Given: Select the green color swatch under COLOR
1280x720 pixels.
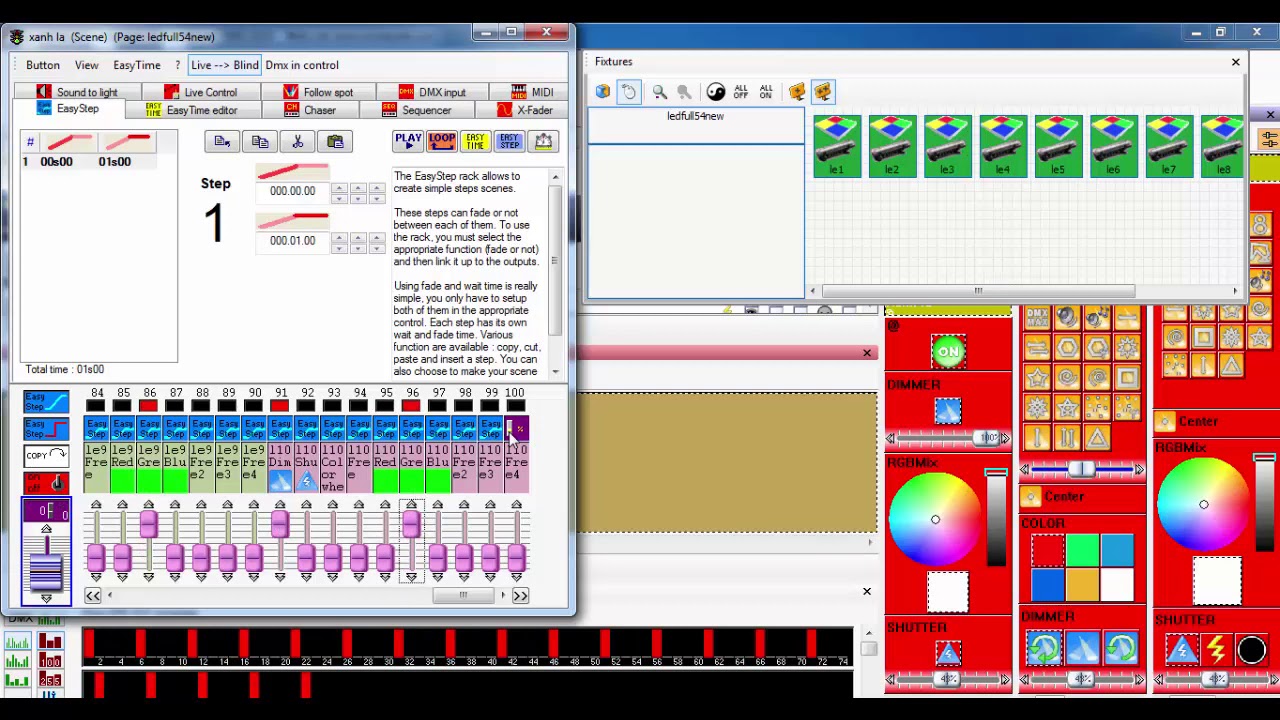Looking at the screenshot, I should [x=1083, y=551].
